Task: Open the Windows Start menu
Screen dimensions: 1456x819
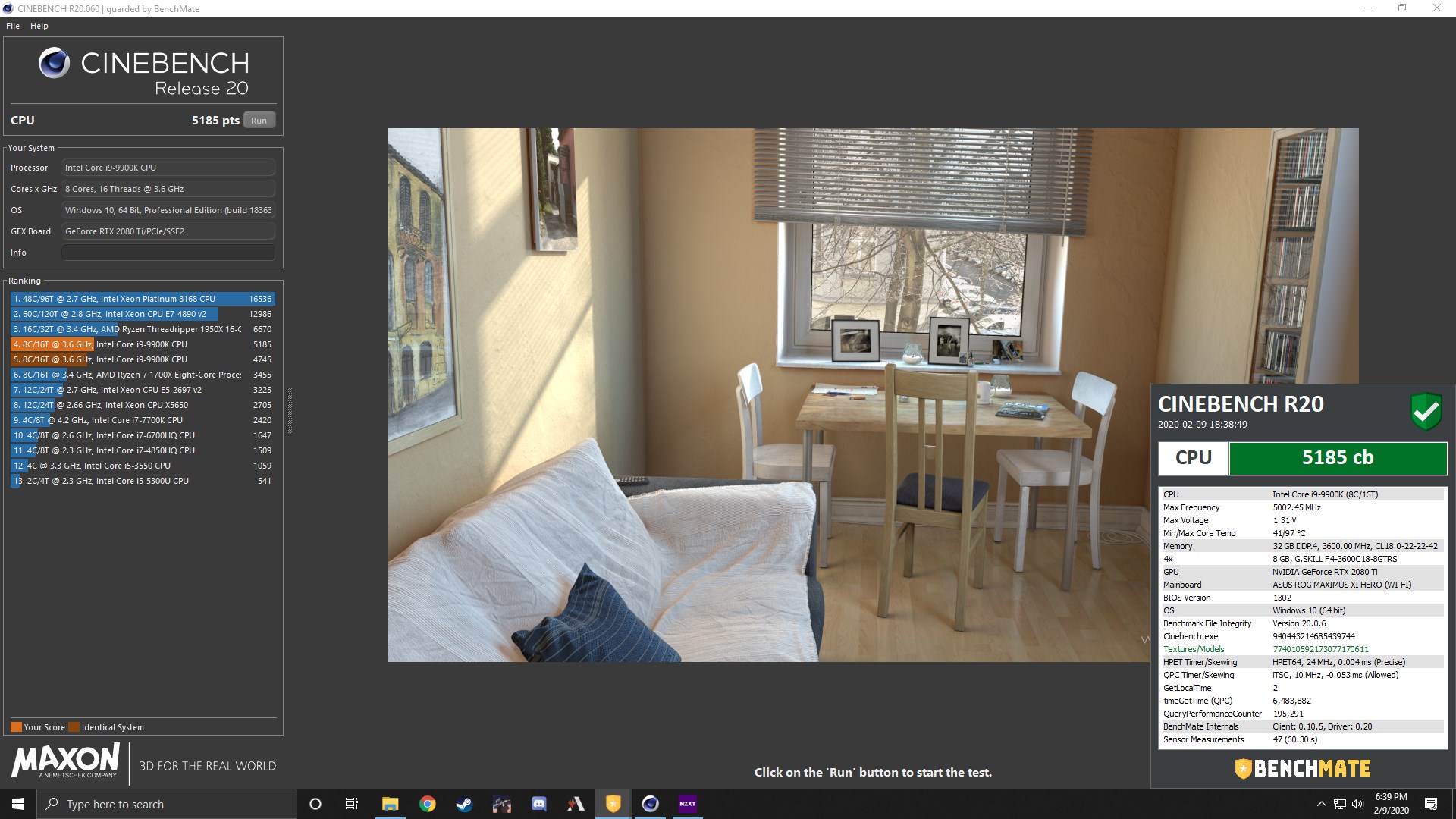Action: [18, 804]
